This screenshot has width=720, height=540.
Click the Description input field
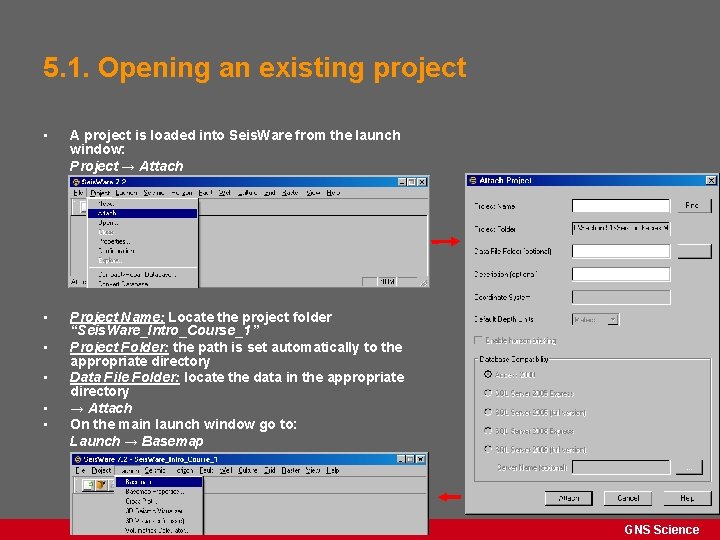click(621, 274)
